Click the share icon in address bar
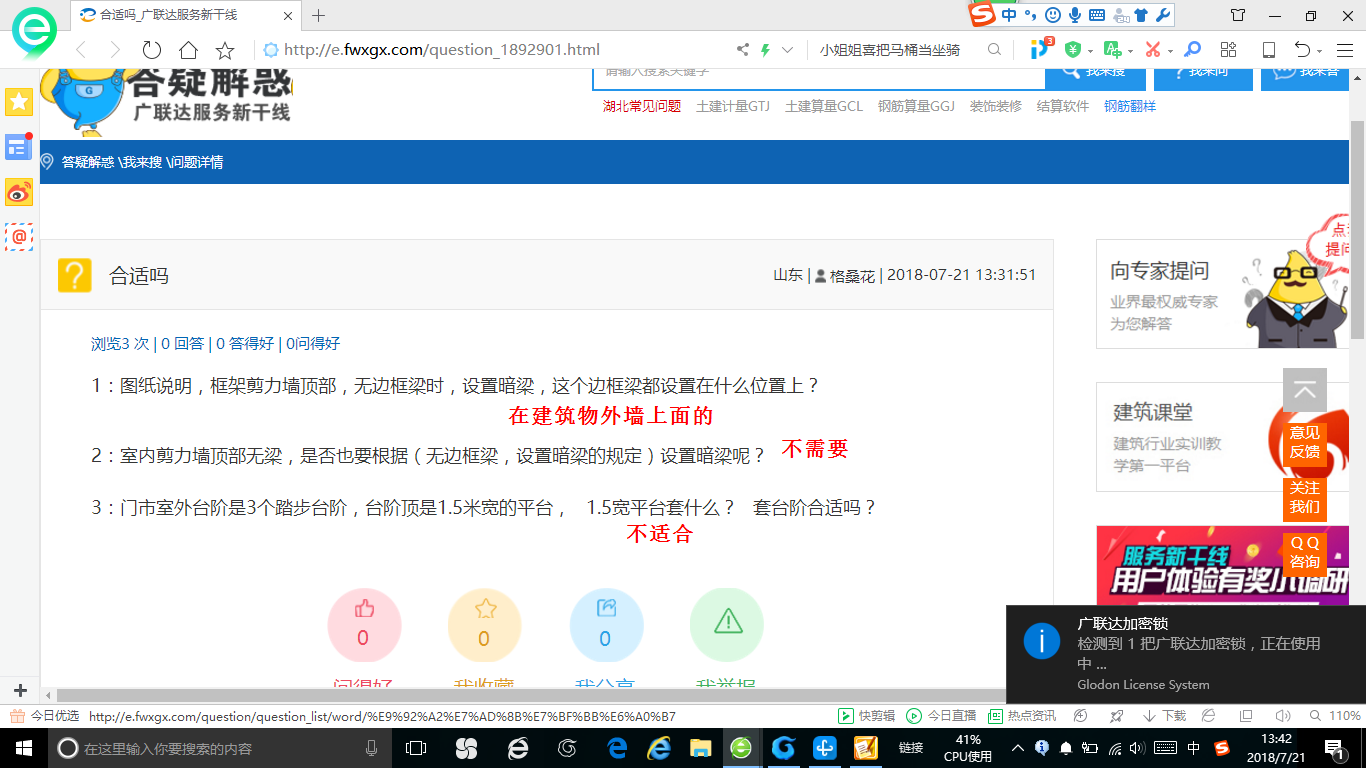The height and width of the screenshot is (768, 1366). [743, 50]
